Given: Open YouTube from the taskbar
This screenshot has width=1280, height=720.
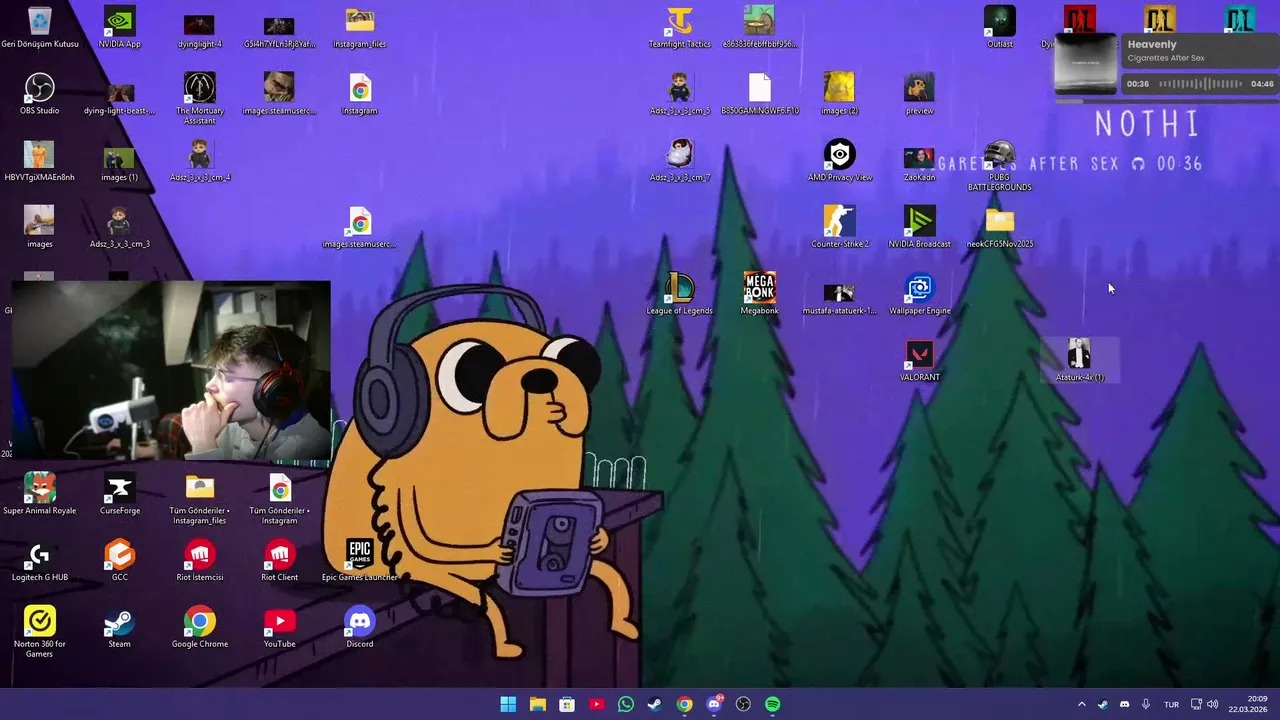Looking at the screenshot, I should point(596,704).
